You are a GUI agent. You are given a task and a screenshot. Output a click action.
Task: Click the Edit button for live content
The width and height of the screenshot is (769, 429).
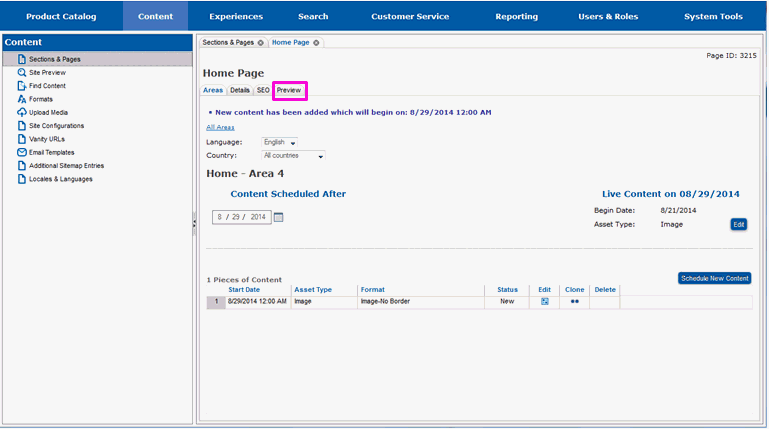coord(739,225)
